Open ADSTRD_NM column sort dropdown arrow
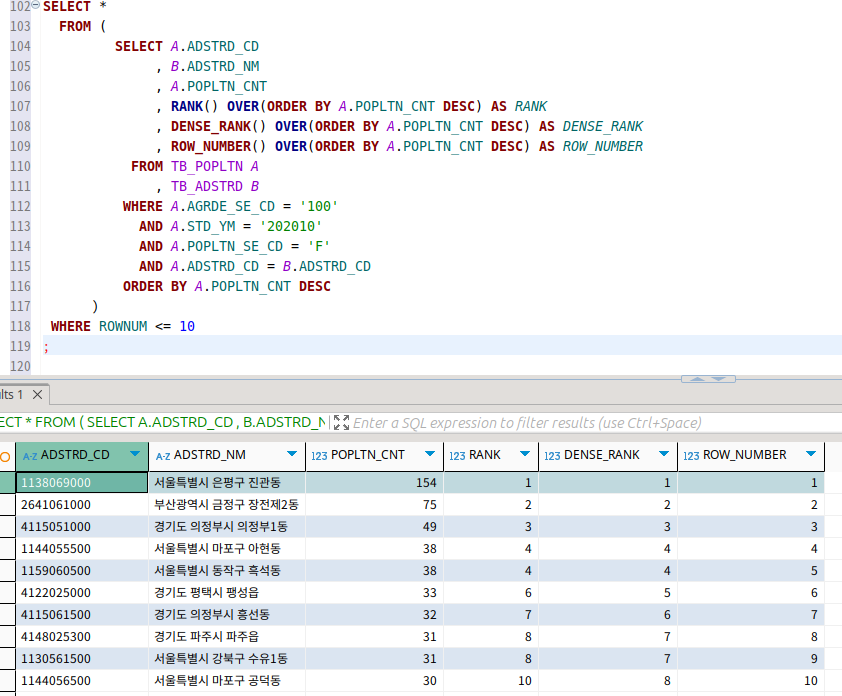Image resolution: width=842 pixels, height=696 pixels. tap(292, 454)
